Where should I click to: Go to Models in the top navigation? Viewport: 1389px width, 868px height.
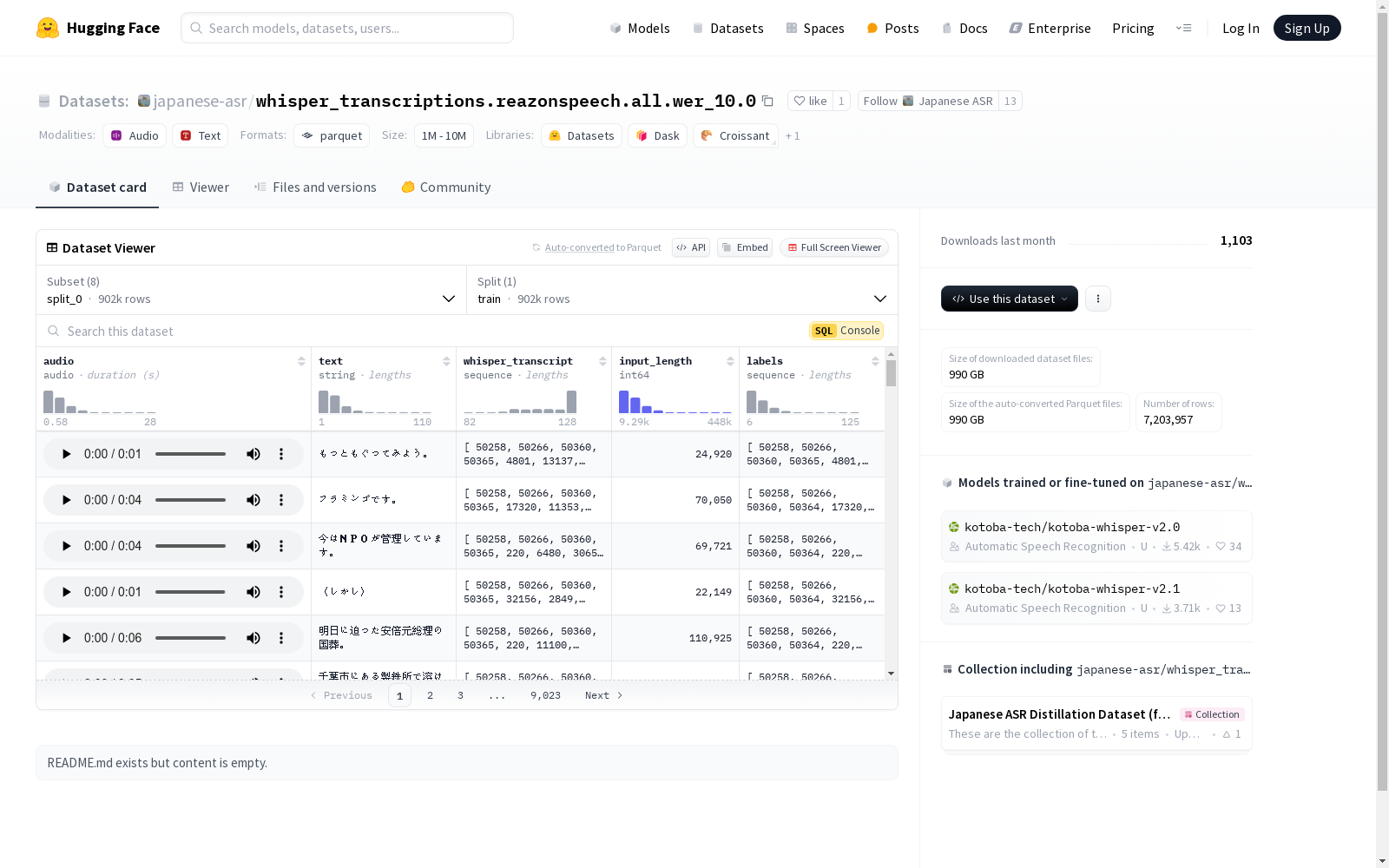640,29
